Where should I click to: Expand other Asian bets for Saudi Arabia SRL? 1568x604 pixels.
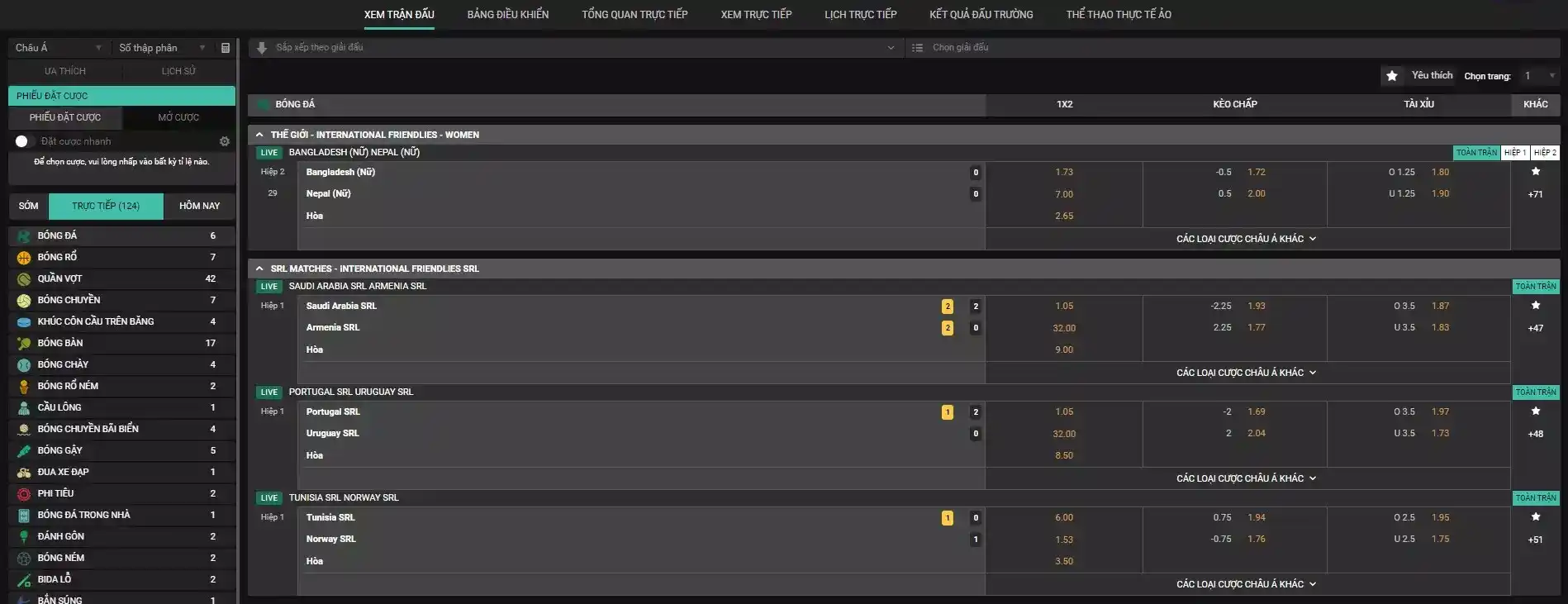[1246, 373]
